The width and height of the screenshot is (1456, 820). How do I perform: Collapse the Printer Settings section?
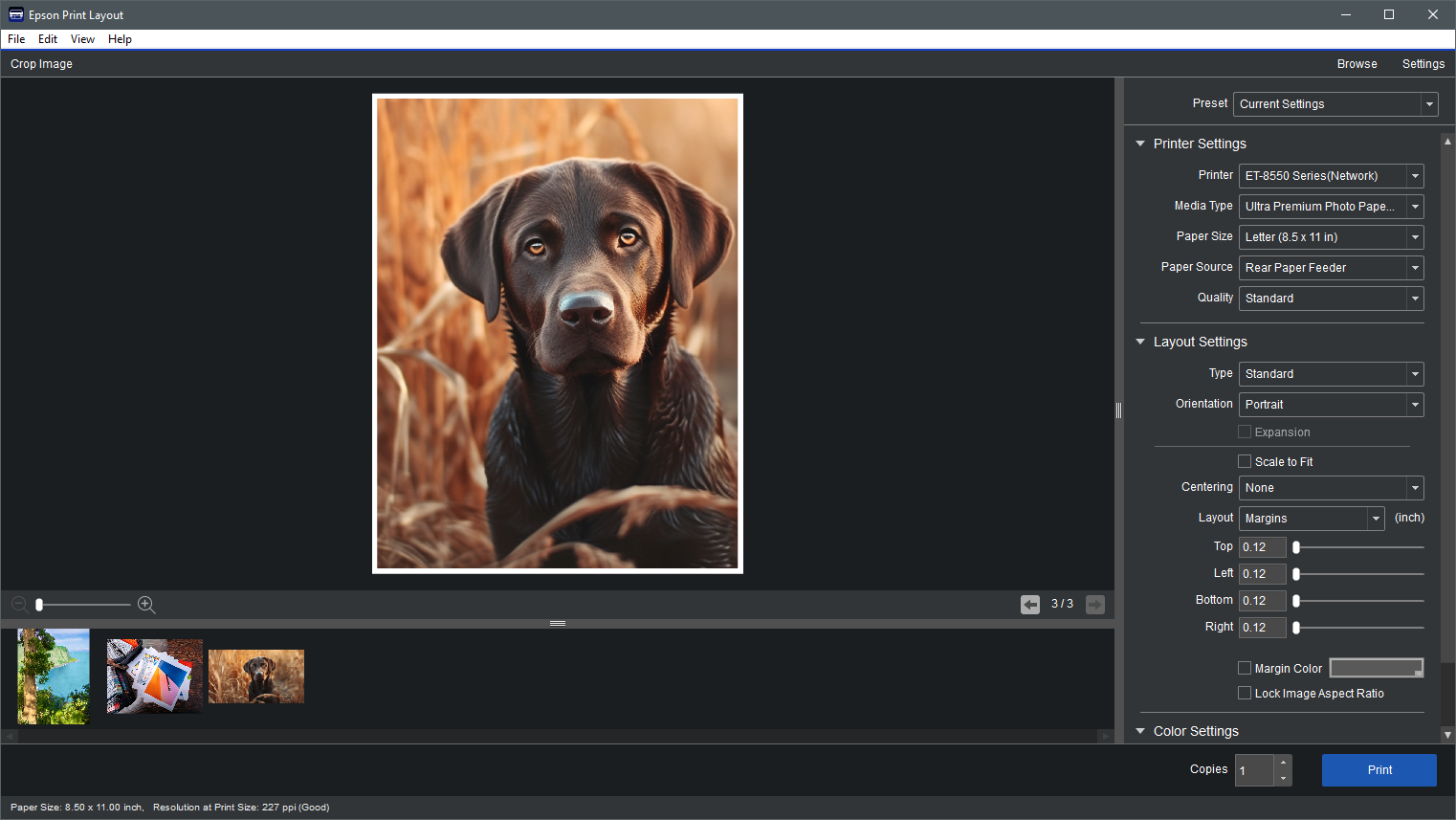click(x=1140, y=144)
